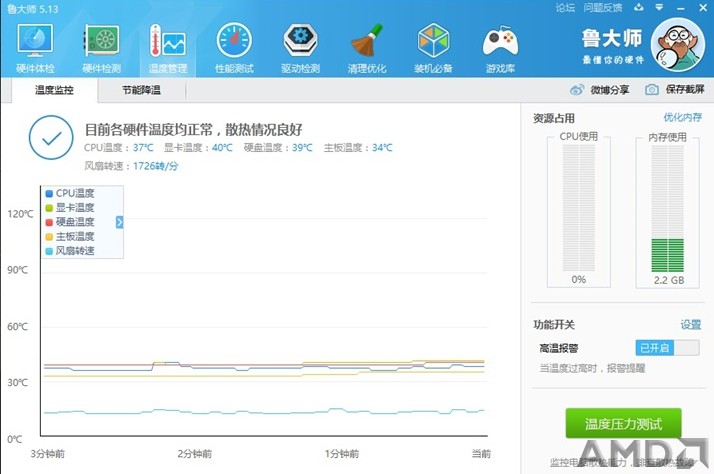714x474 pixels.
Task: Open 设置 settings link
Action: (691, 325)
